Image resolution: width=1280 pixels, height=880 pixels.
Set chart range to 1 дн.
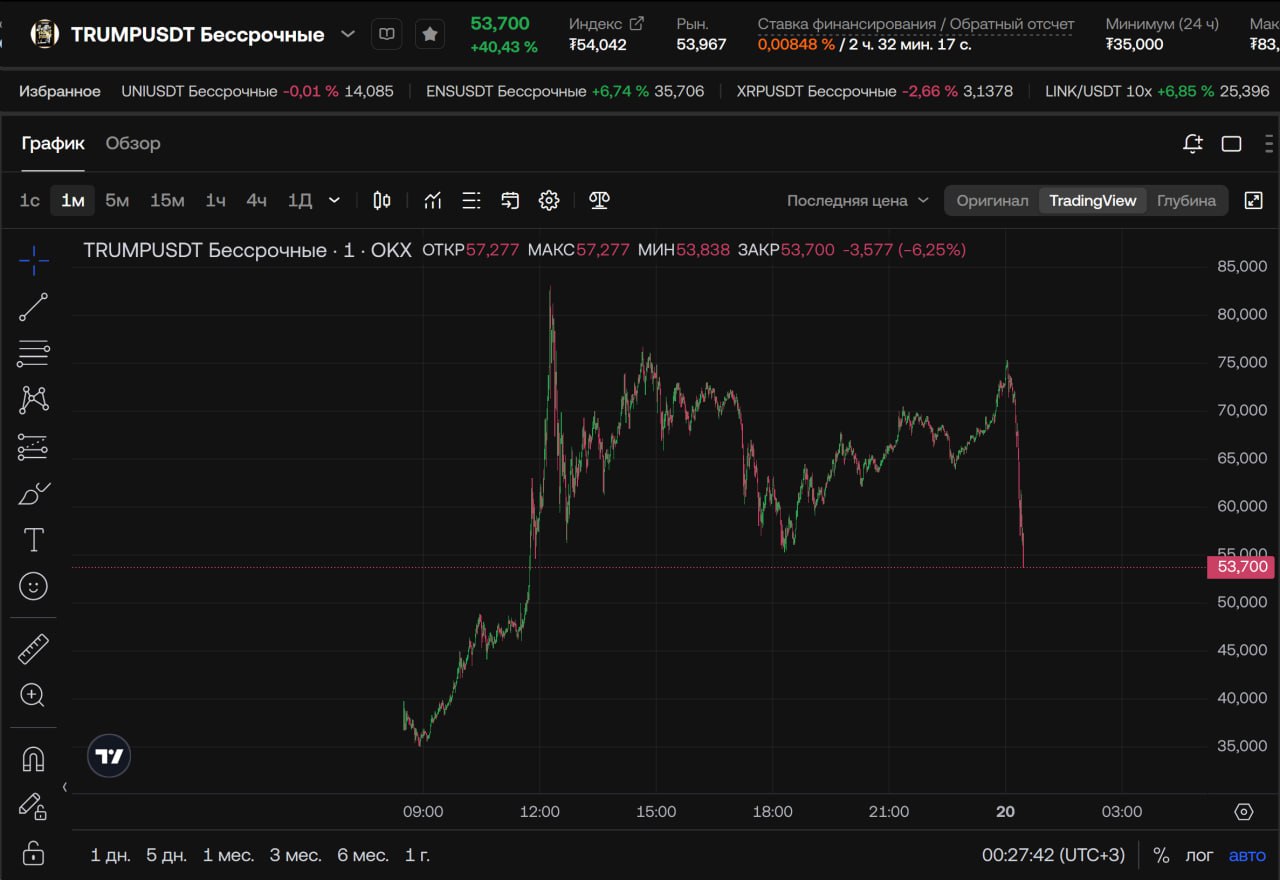[110, 855]
